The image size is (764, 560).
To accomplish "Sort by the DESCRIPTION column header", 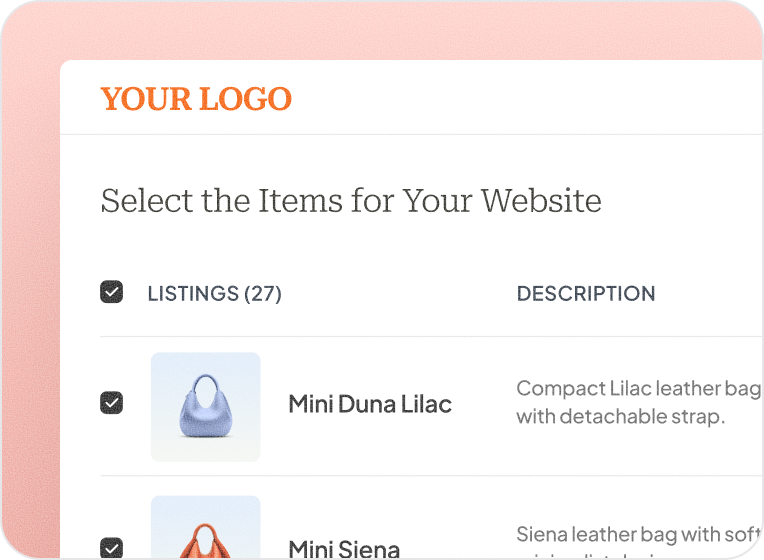I will [x=586, y=294].
